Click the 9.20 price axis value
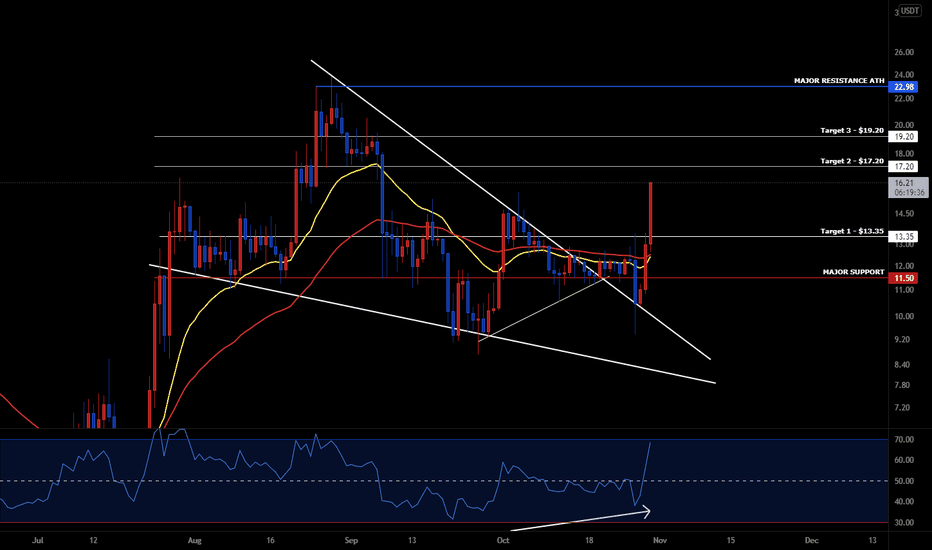 click(x=902, y=340)
